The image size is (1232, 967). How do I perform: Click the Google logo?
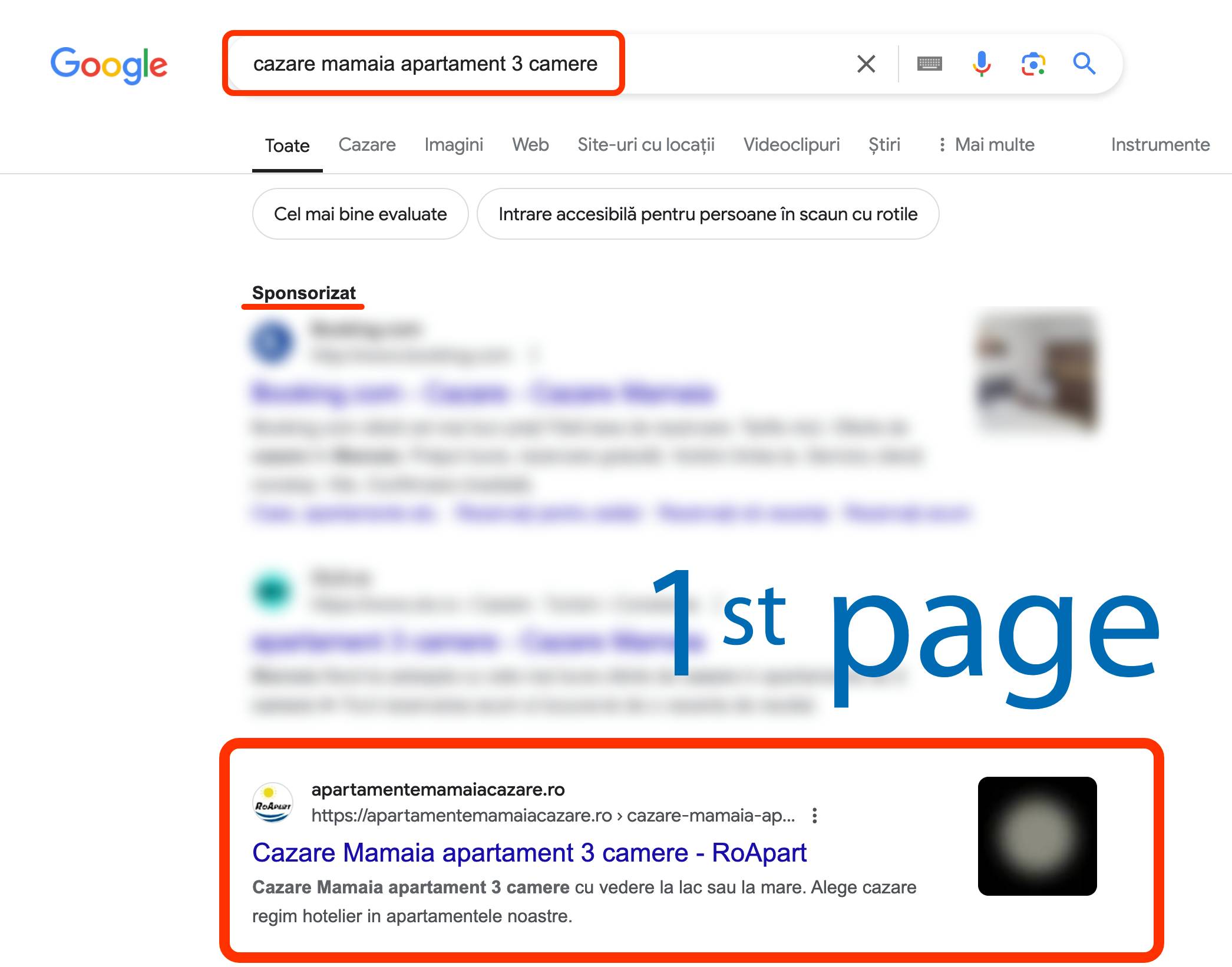point(109,64)
